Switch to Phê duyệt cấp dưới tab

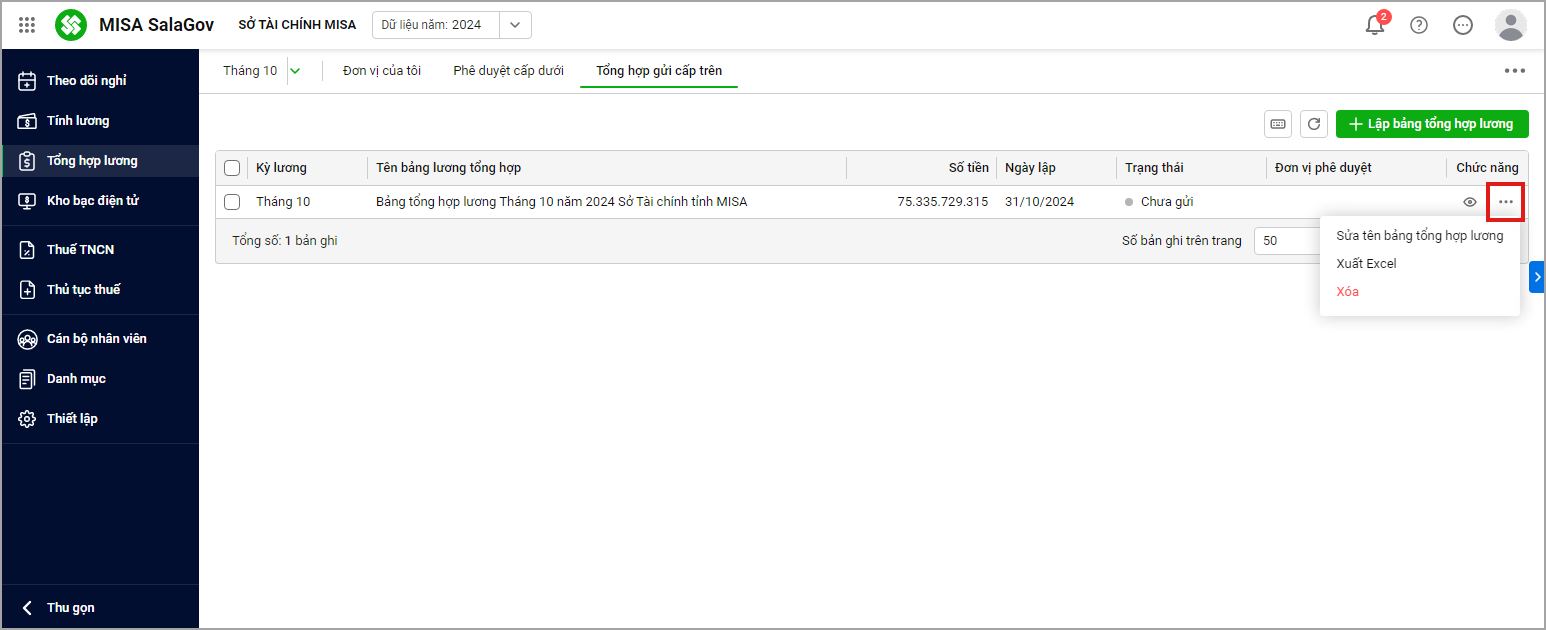pyautogui.click(x=508, y=71)
